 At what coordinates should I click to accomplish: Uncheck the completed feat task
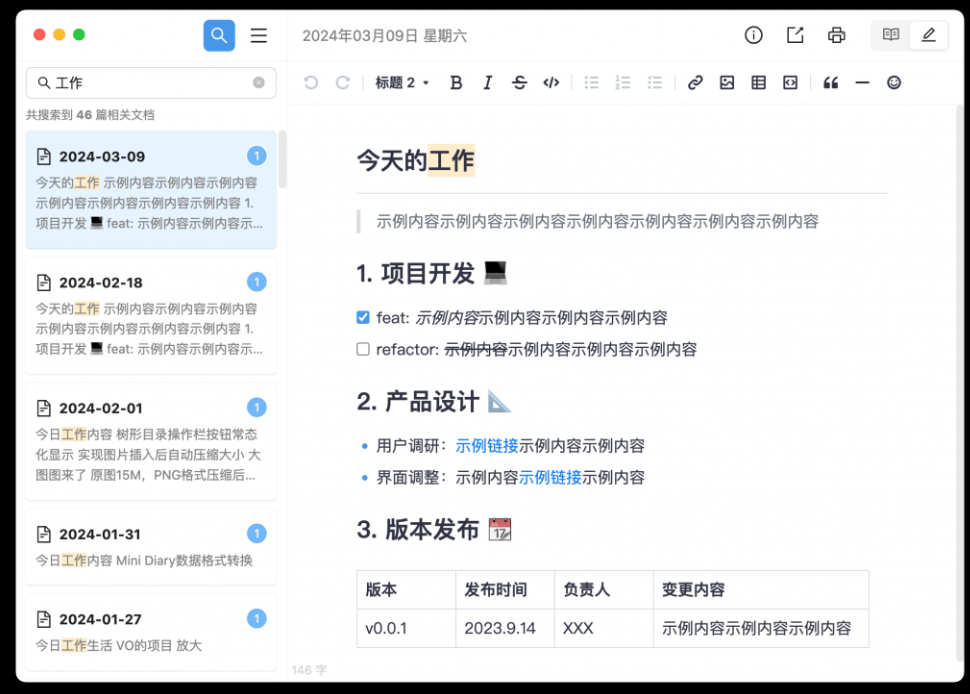361,317
